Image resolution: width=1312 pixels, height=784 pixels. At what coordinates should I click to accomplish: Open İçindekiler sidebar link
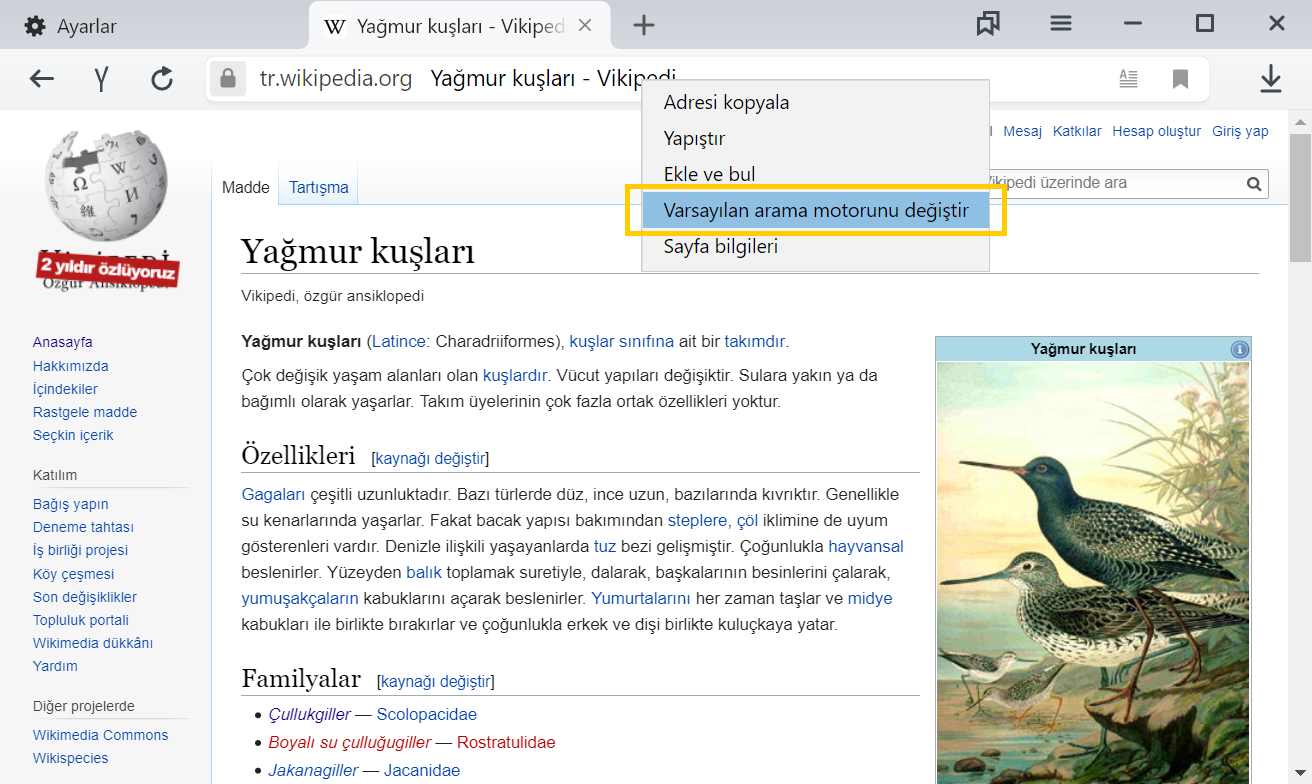[x=65, y=389]
